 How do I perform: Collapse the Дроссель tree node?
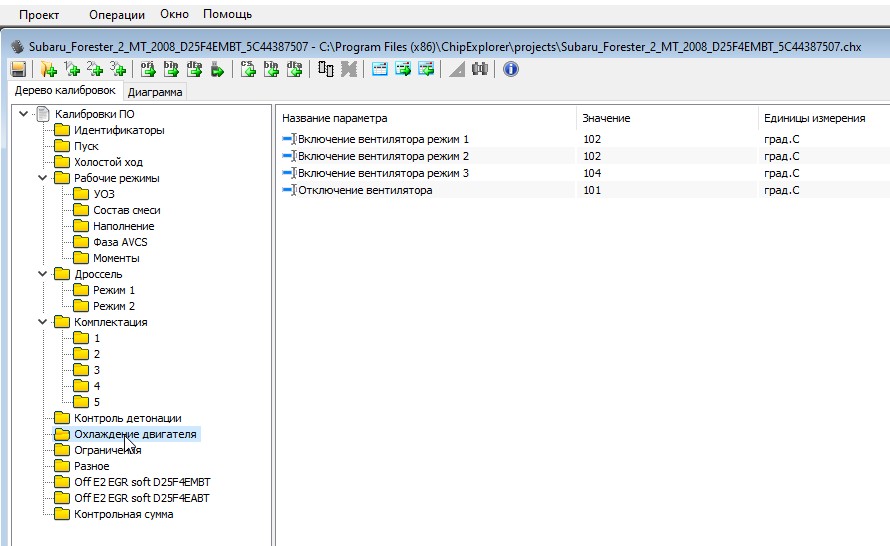coord(42,274)
